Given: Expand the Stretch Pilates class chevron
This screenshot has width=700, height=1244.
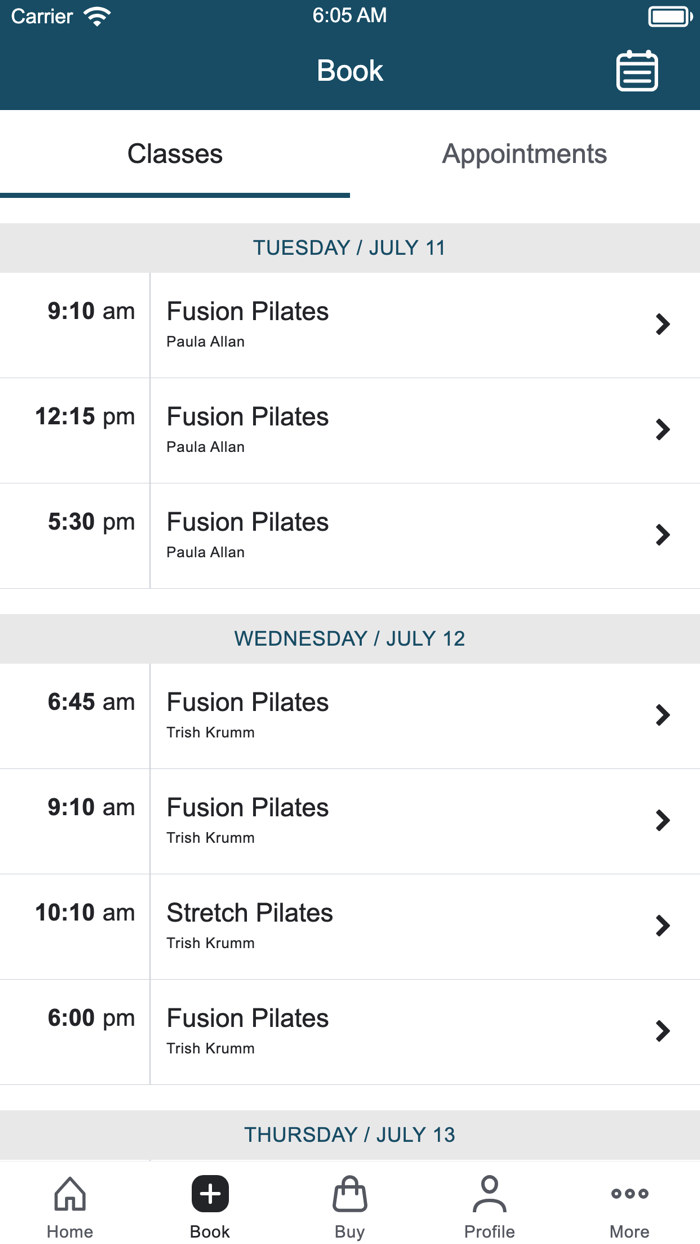Looking at the screenshot, I should point(662,925).
